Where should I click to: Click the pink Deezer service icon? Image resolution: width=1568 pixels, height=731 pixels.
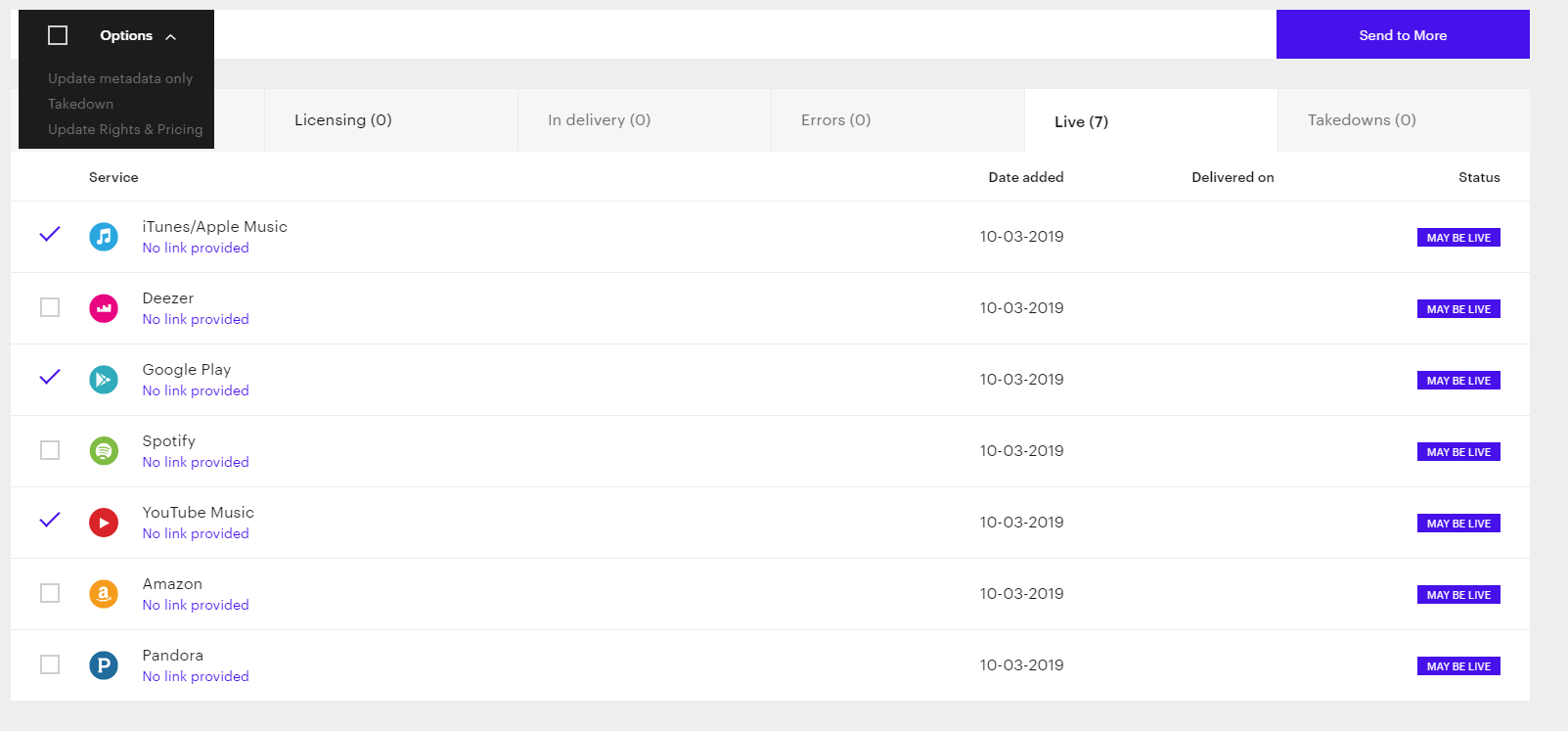pos(104,308)
